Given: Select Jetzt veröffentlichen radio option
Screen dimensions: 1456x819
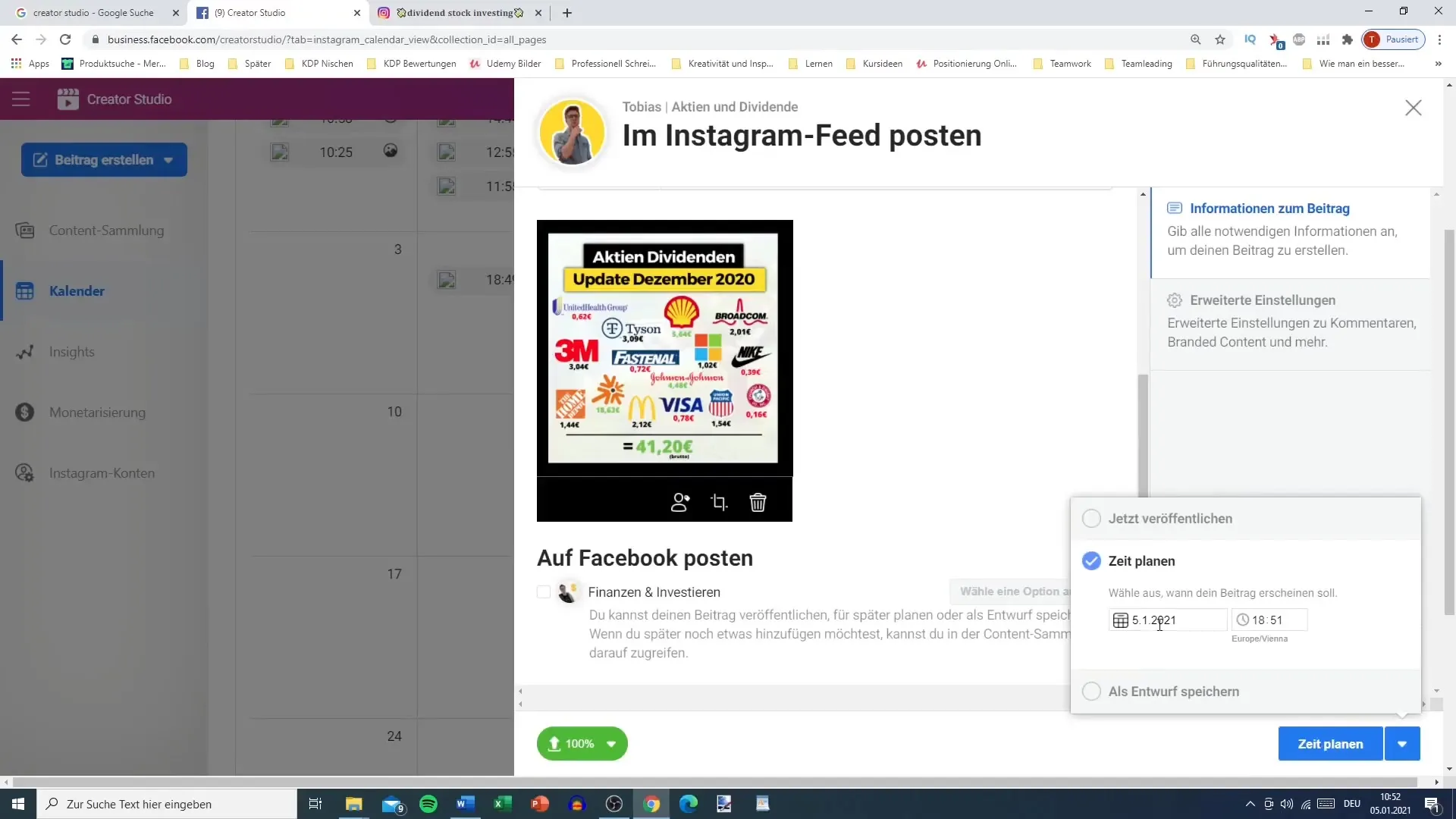Looking at the screenshot, I should click(1091, 519).
